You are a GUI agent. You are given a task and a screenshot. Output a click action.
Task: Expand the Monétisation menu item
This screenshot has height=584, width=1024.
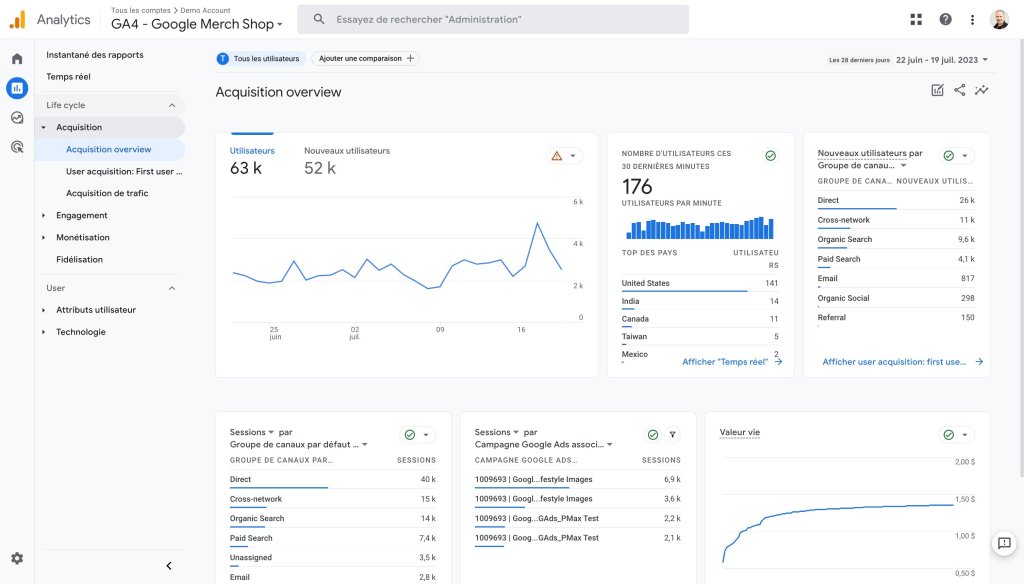pos(44,238)
